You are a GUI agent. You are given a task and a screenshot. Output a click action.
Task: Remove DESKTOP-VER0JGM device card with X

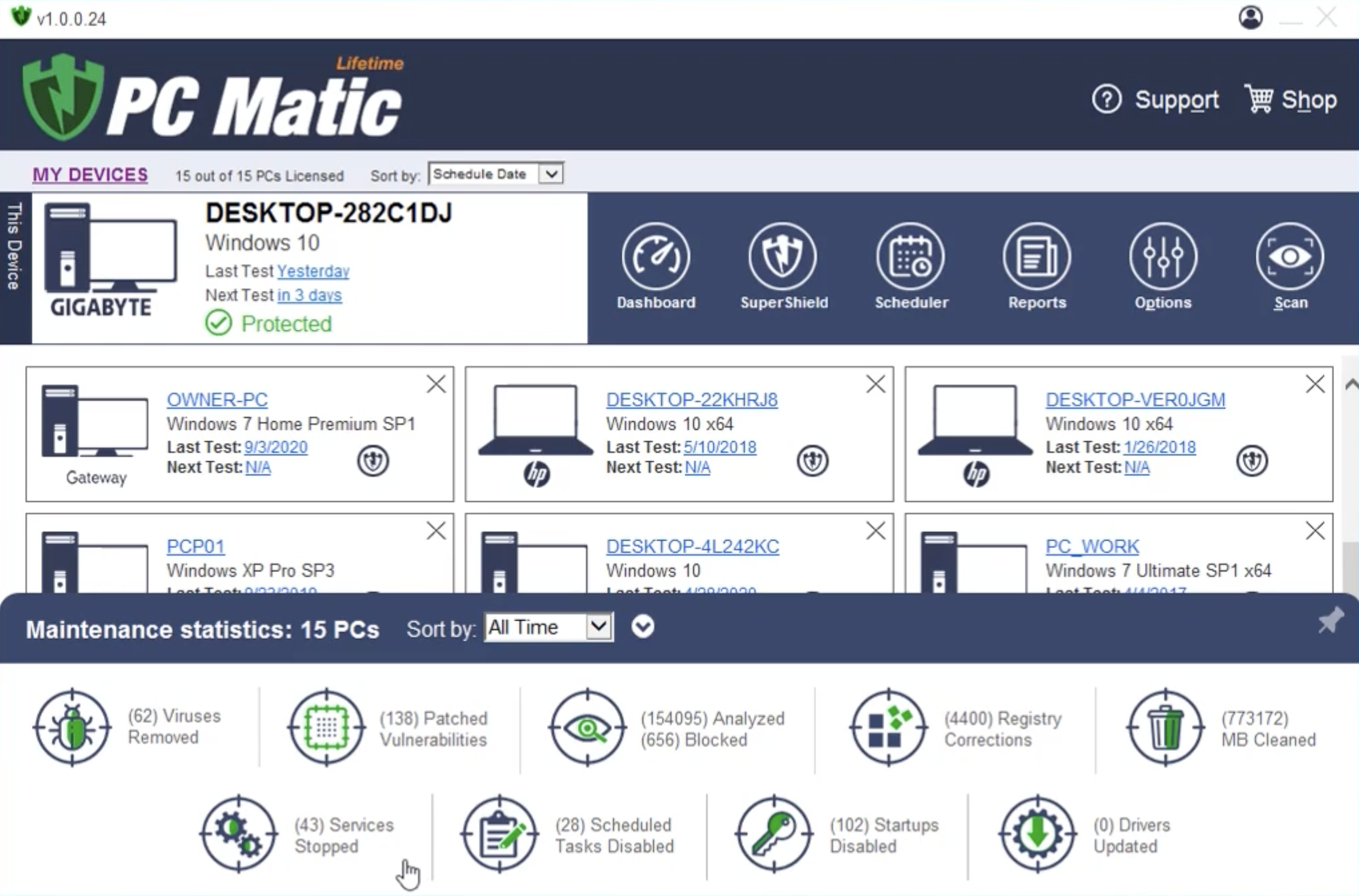tap(1315, 384)
